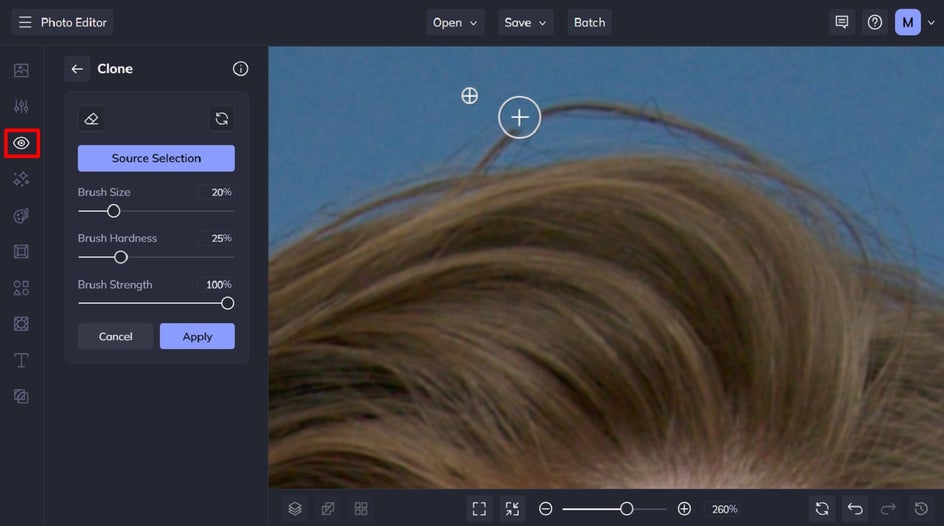Open the feedback comment icon
The image size is (944, 526).
pyautogui.click(x=842, y=22)
